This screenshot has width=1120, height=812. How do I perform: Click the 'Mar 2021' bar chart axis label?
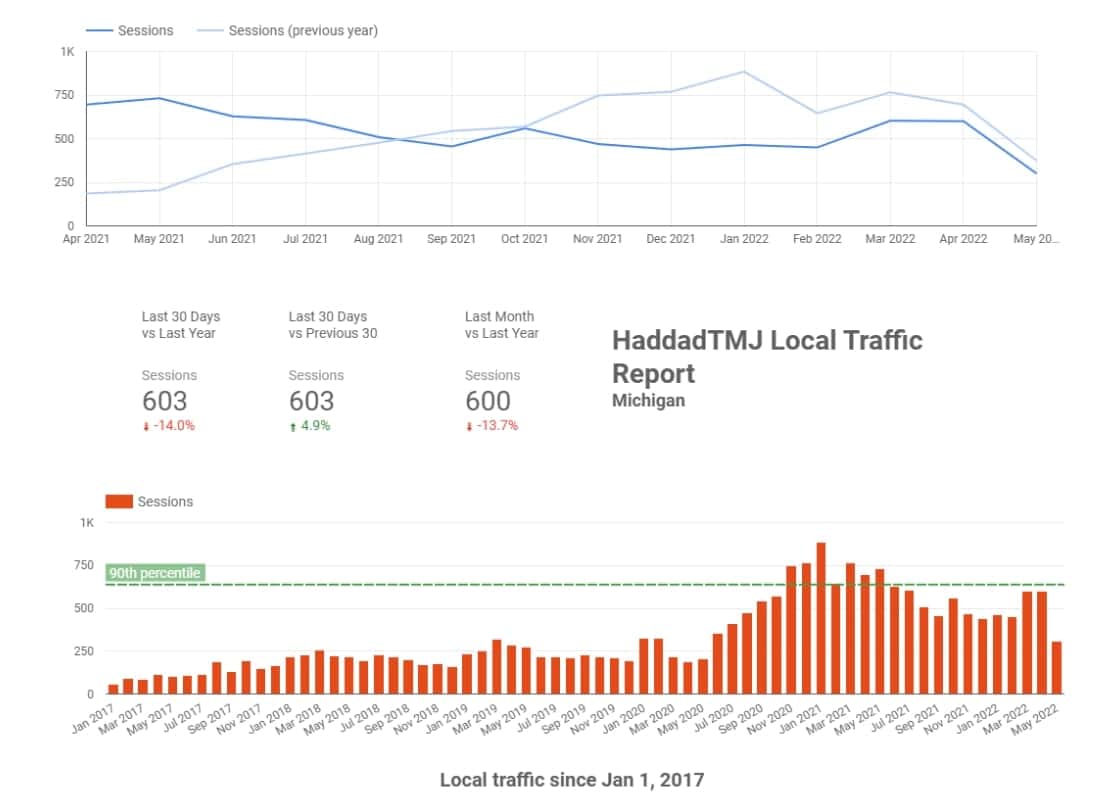(x=829, y=718)
